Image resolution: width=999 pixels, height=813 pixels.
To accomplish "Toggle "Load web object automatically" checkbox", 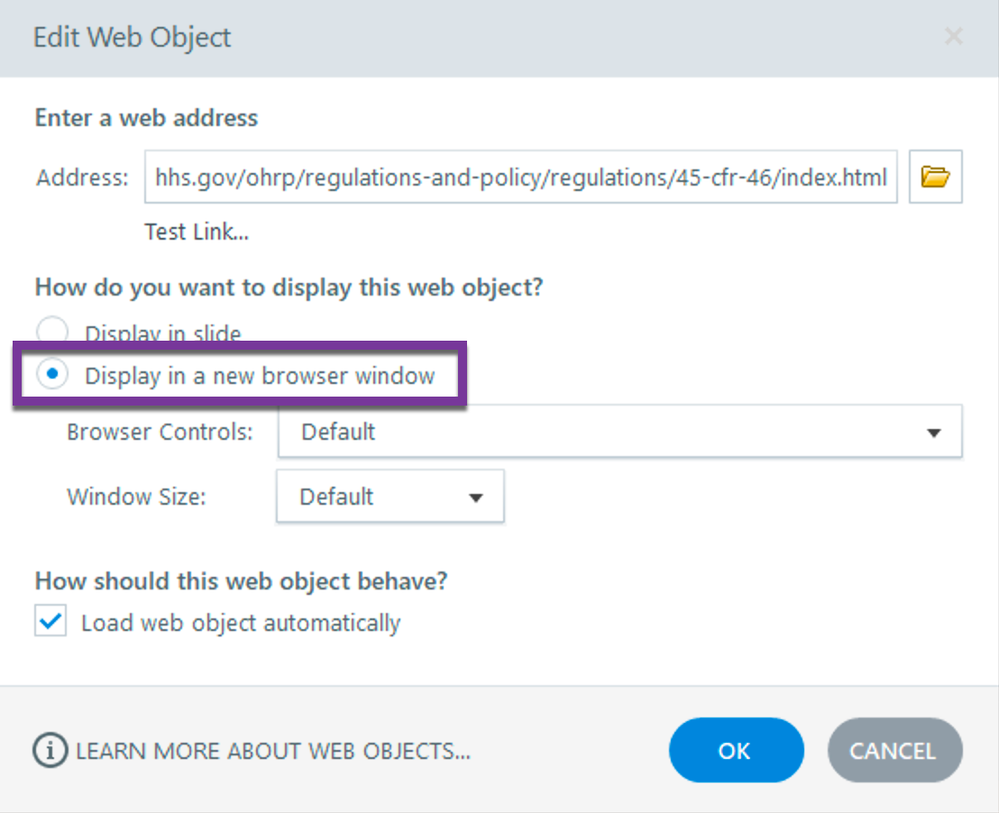I will (x=51, y=622).
